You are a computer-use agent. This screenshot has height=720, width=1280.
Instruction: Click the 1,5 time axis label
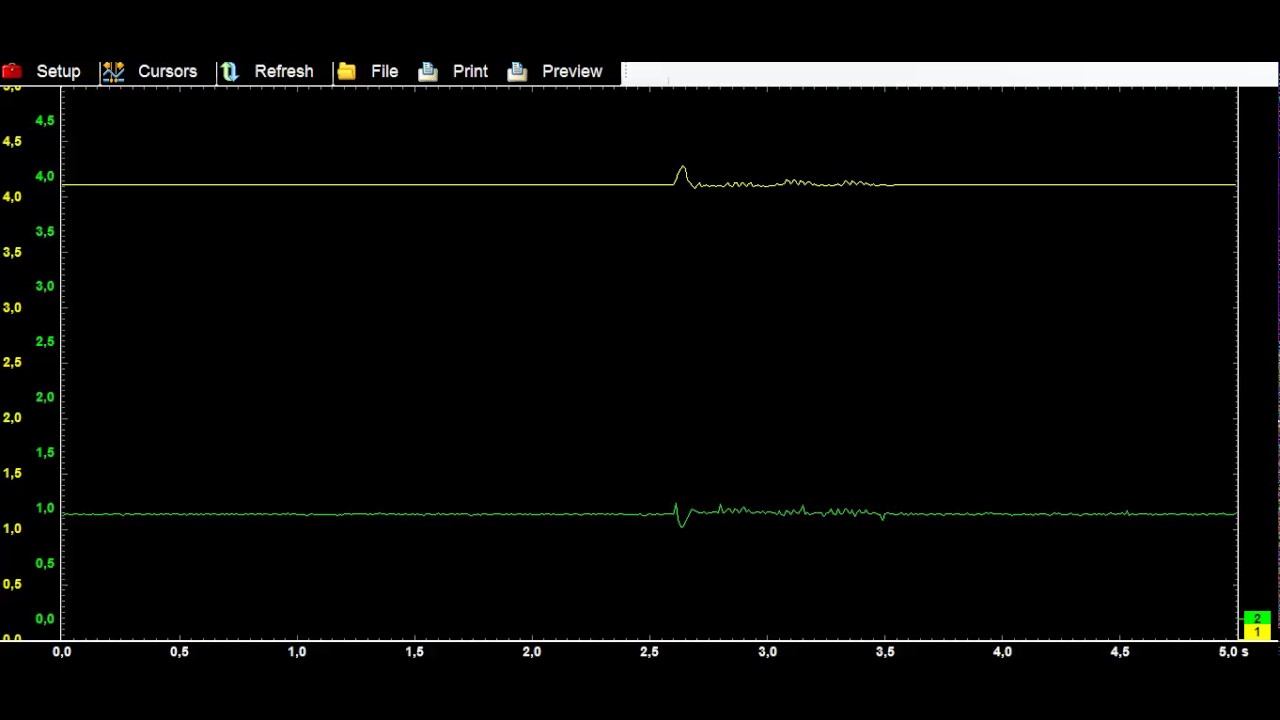click(x=414, y=652)
